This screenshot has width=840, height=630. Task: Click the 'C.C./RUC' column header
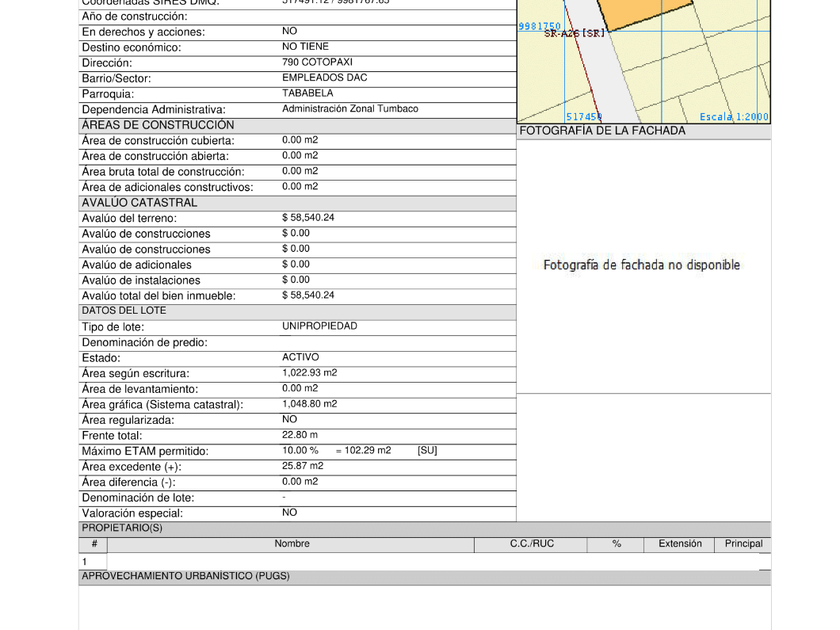[531, 544]
